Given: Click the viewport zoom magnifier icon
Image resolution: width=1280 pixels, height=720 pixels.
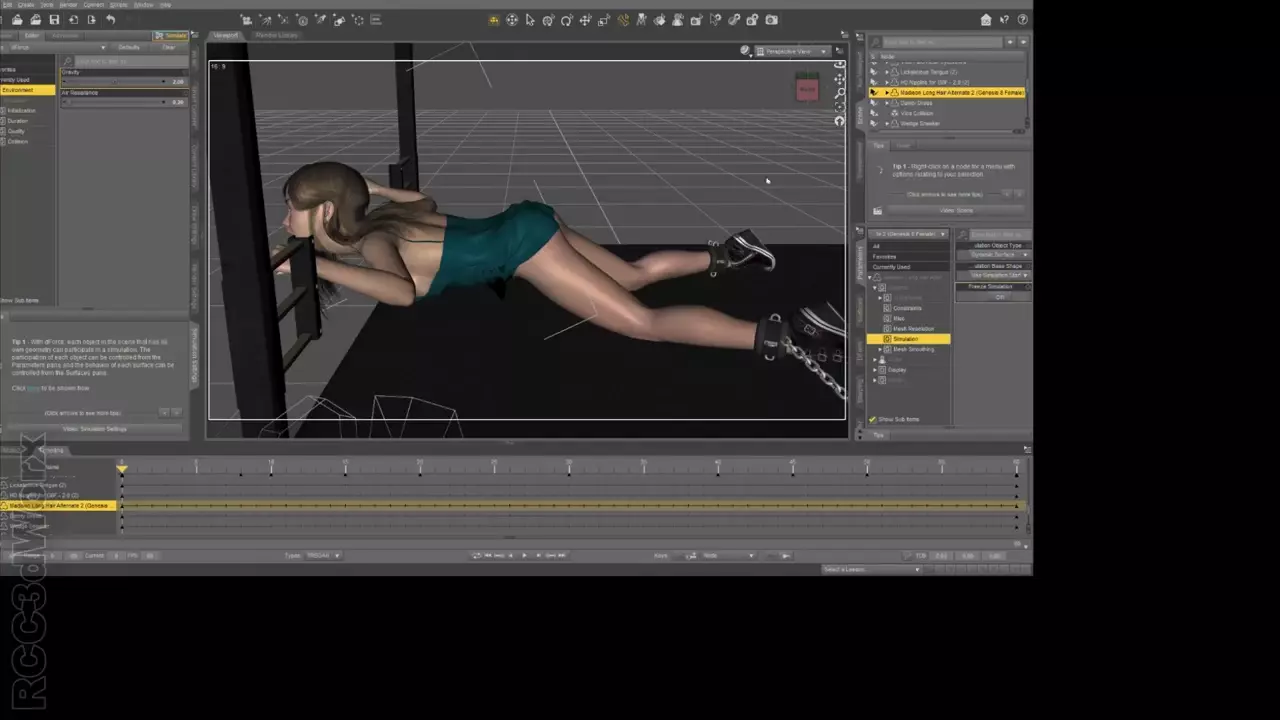Looking at the screenshot, I should (840, 92).
